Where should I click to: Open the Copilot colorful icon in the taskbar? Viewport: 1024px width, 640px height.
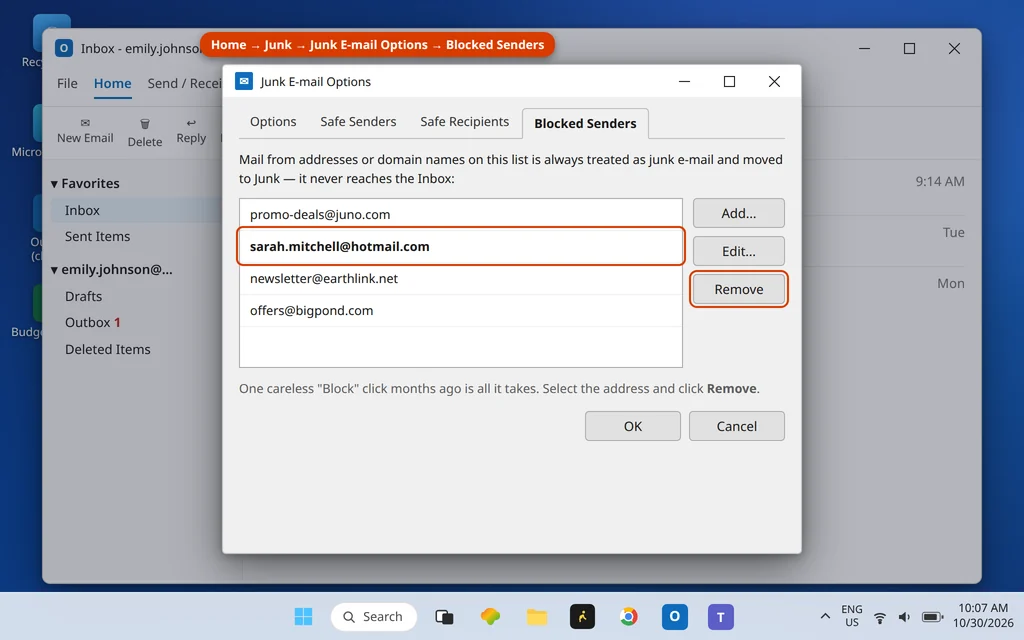click(490, 616)
